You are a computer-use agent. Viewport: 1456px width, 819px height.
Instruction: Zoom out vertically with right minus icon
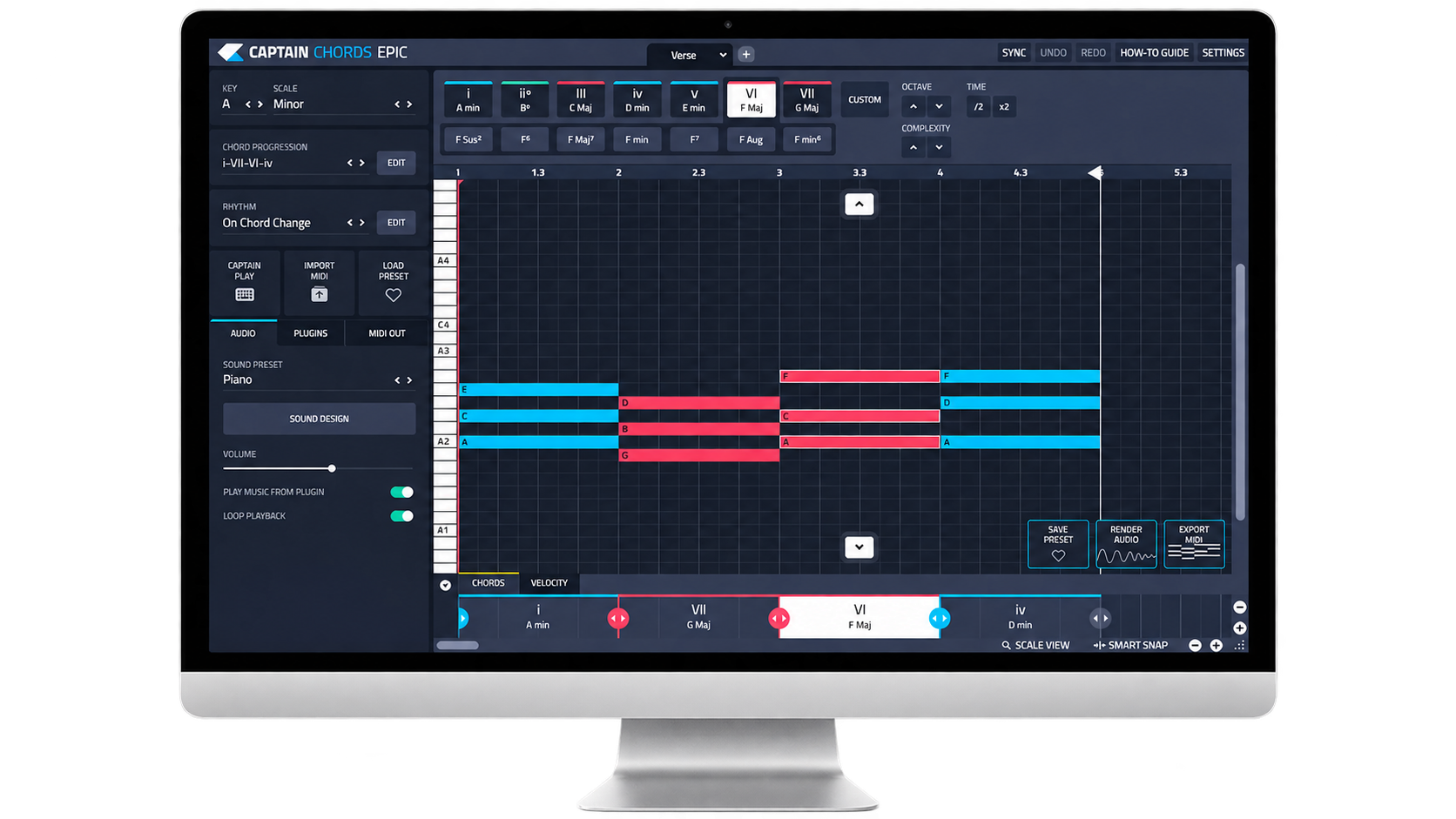1240,607
